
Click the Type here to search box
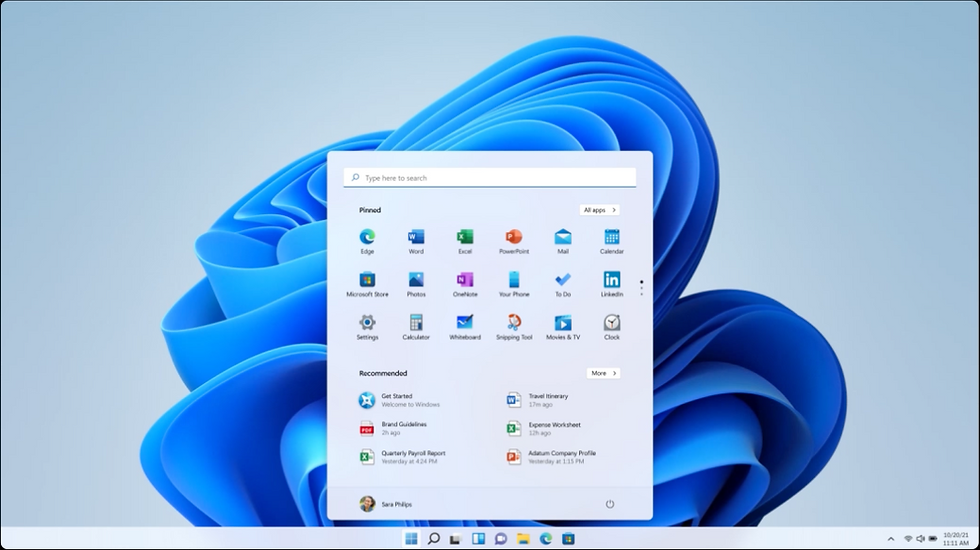[x=490, y=178]
